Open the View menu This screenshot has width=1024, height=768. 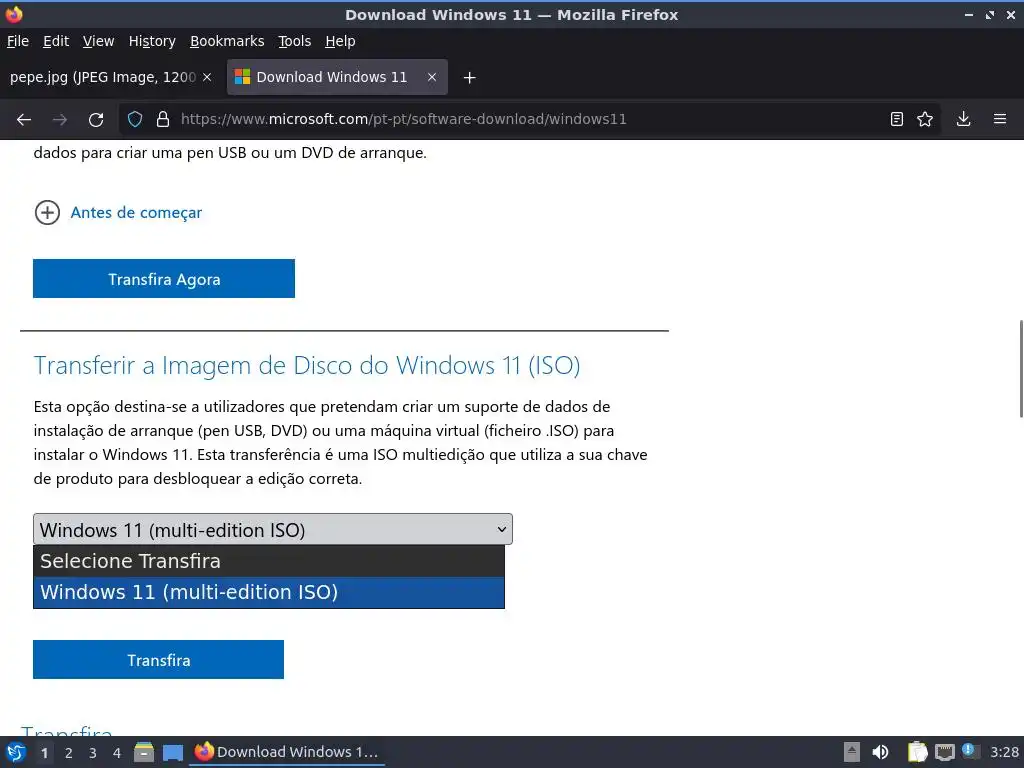(x=99, y=41)
